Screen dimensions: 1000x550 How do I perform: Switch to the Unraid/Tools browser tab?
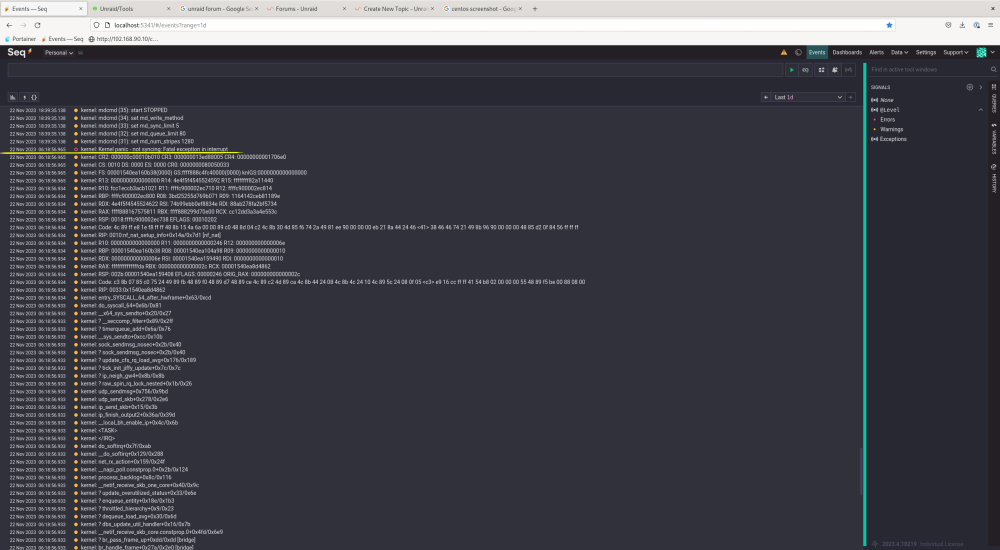click(x=129, y=9)
